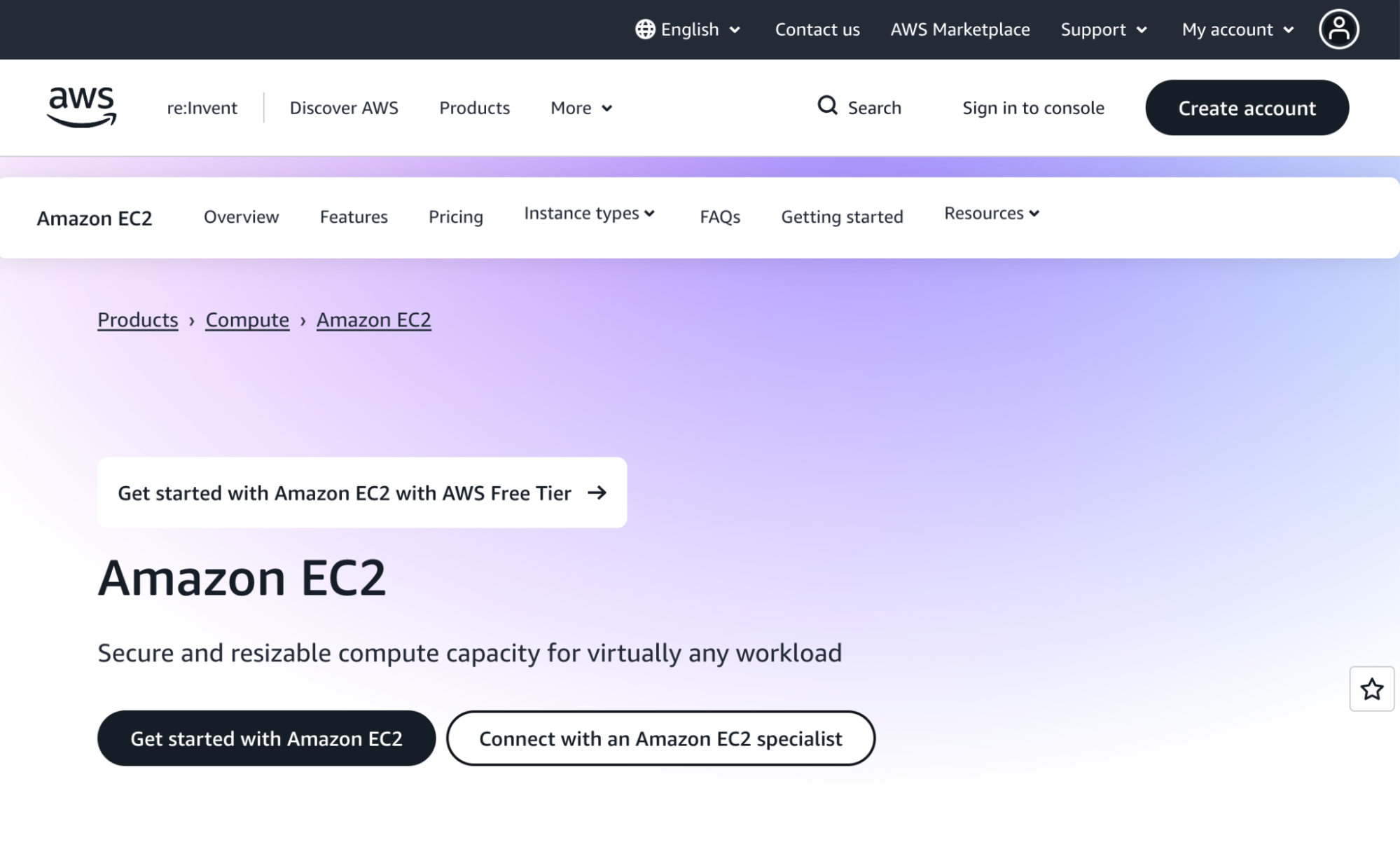Image resolution: width=1400 pixels, height=854 pixels.
Task: Open the More navigation dropdown
Action: pos(580,108)
